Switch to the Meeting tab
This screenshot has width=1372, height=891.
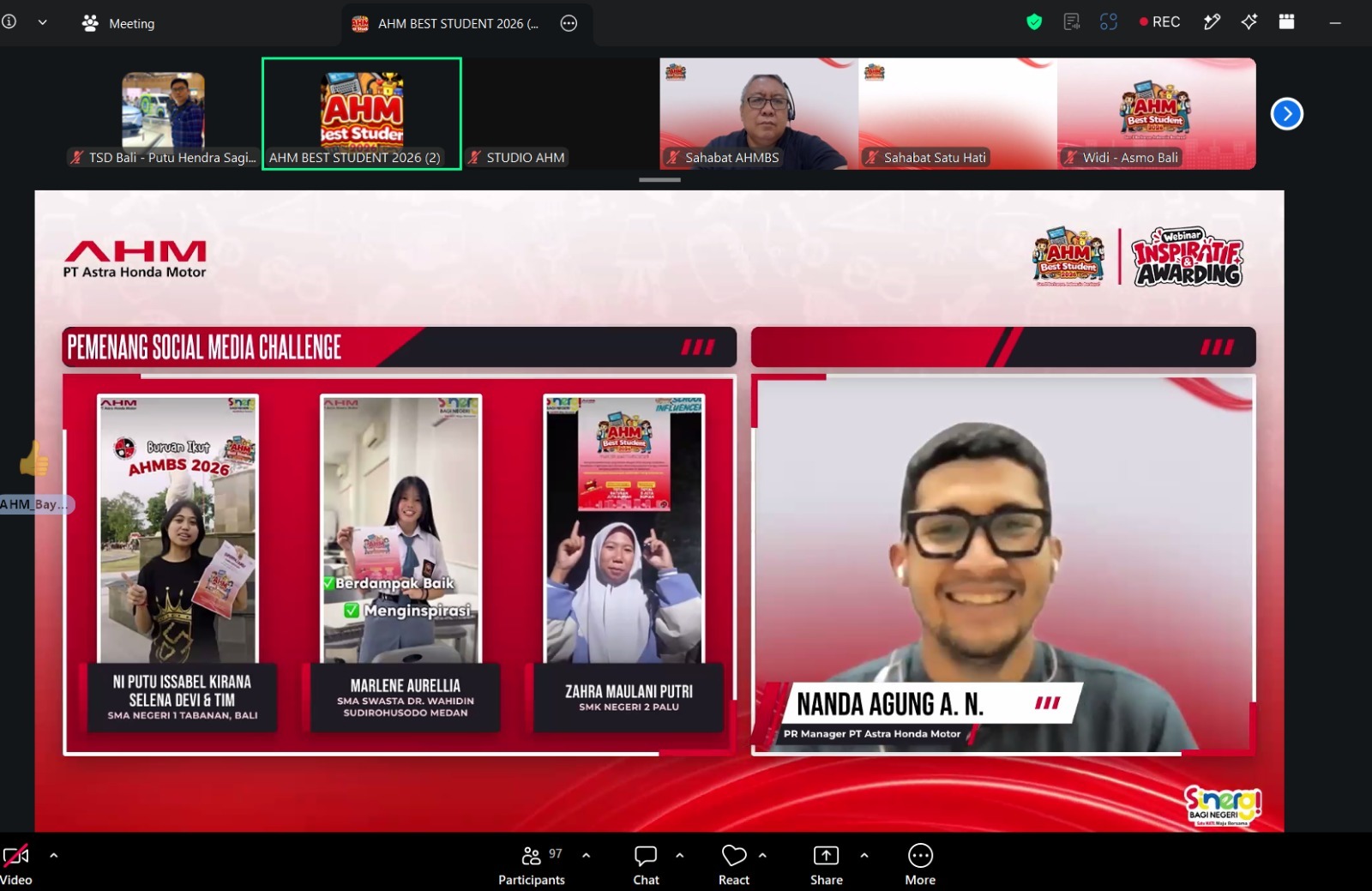coord(118,24)
